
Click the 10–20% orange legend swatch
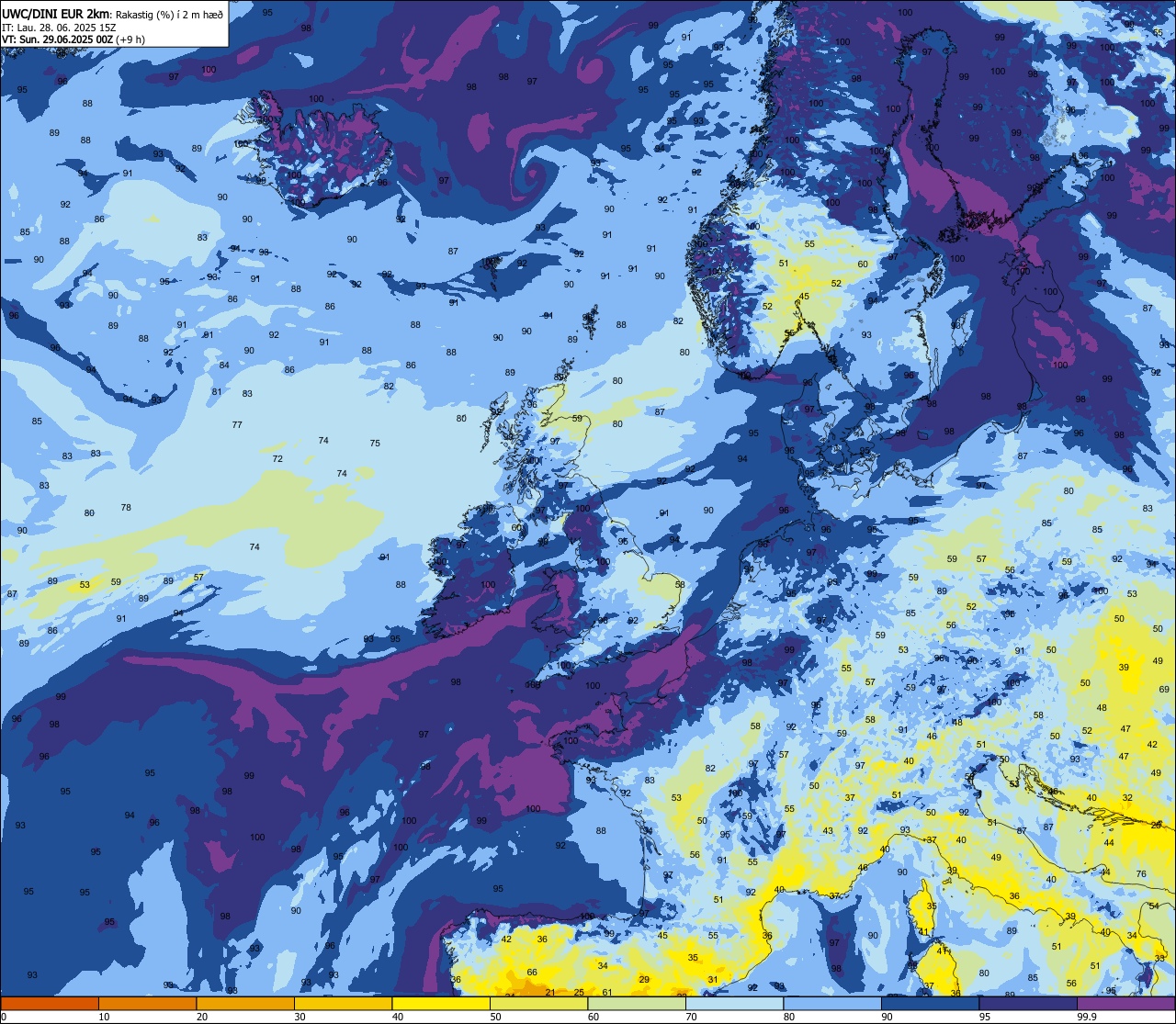[x=147, y=1003]
